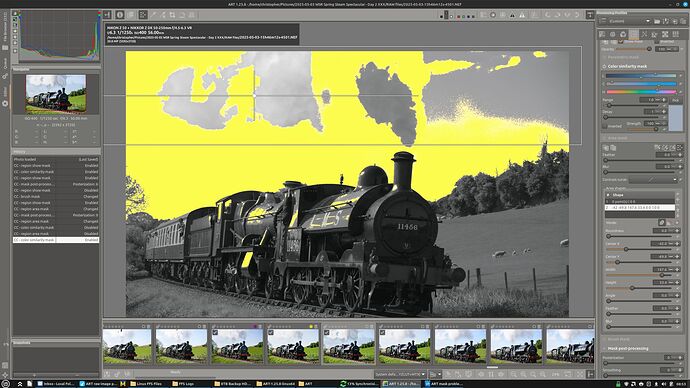Reset the Width slider to default
Viewport: 690px width, 388px height.
point(677,275)
